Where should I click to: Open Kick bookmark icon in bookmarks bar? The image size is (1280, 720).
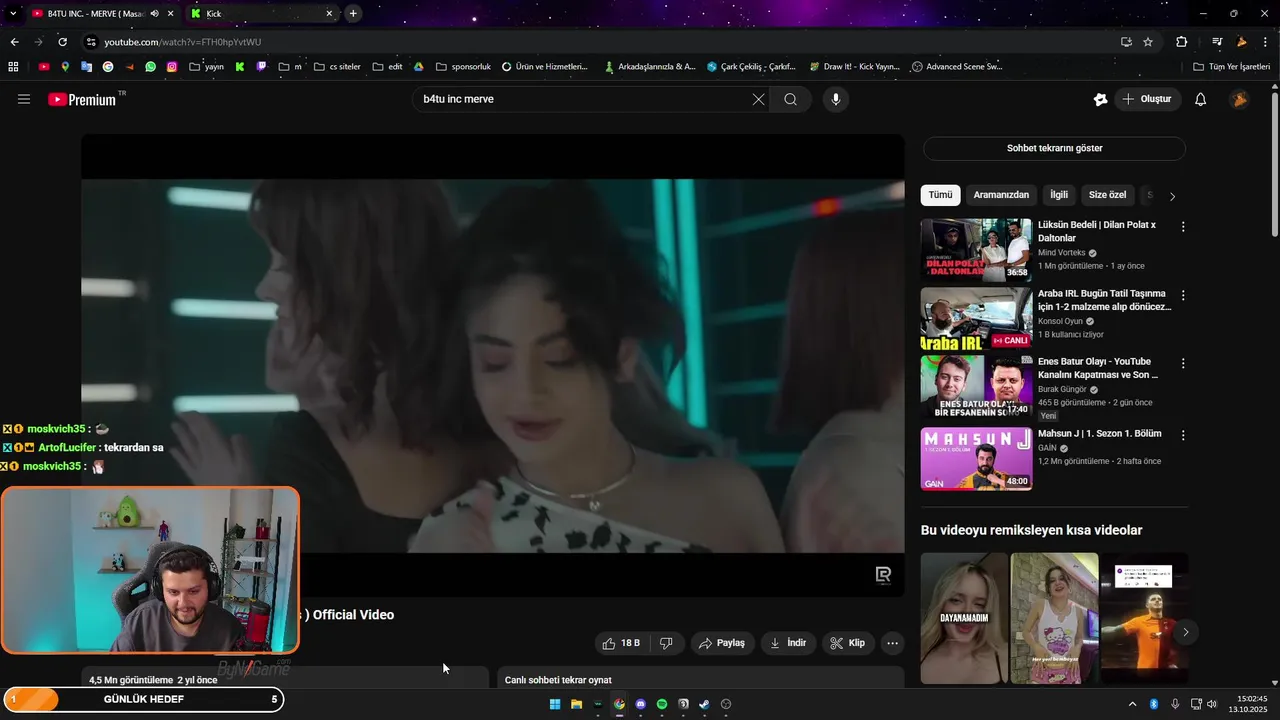(x=240, y=67)
